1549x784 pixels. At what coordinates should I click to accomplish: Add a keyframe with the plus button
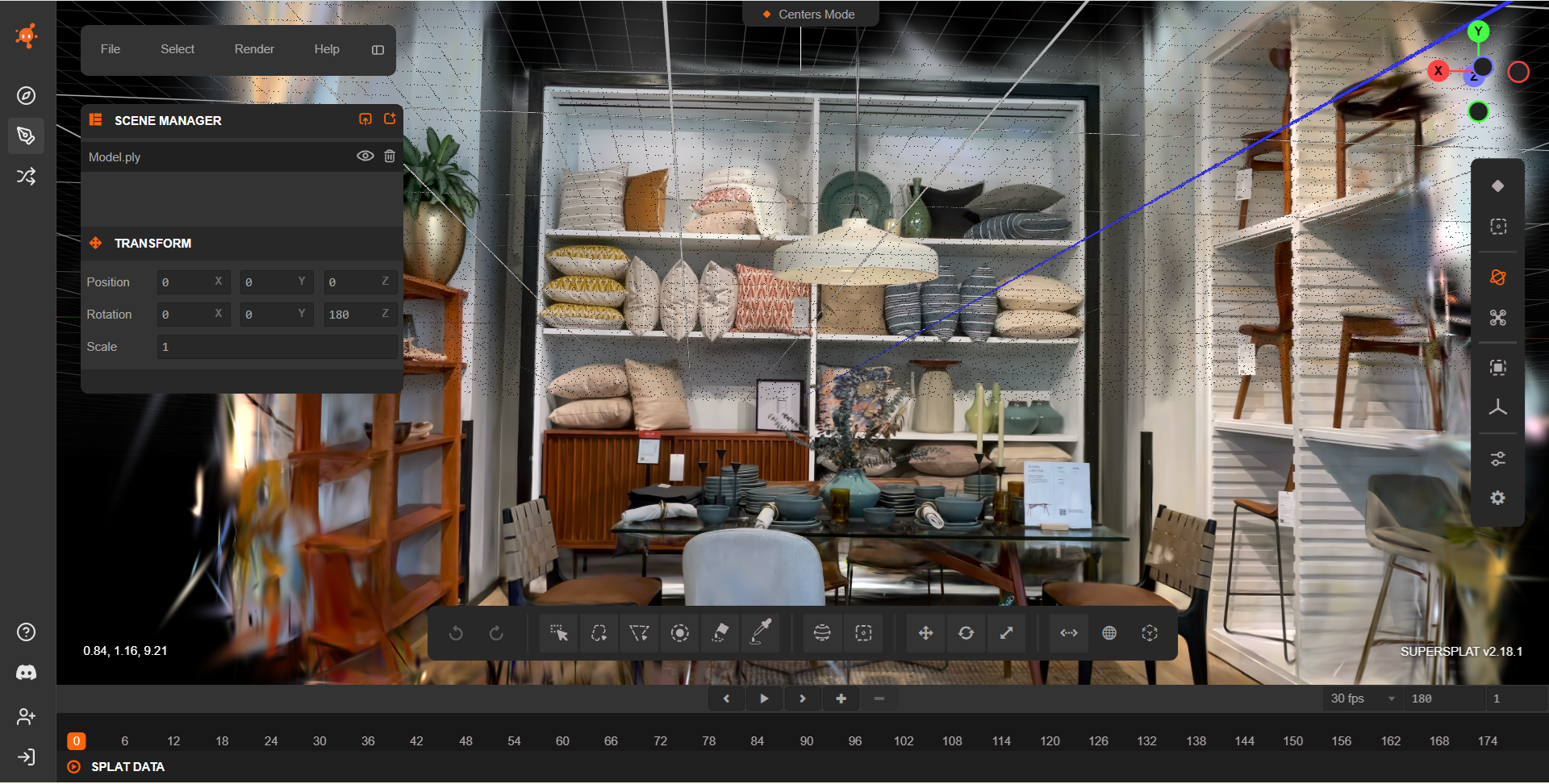point(841,699)
